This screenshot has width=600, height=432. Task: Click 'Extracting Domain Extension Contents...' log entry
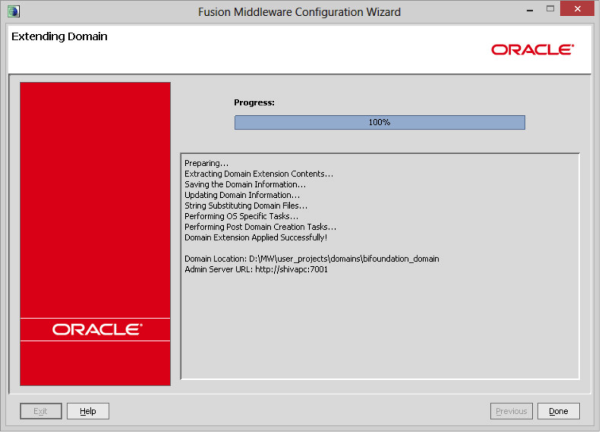pos(259,174)
